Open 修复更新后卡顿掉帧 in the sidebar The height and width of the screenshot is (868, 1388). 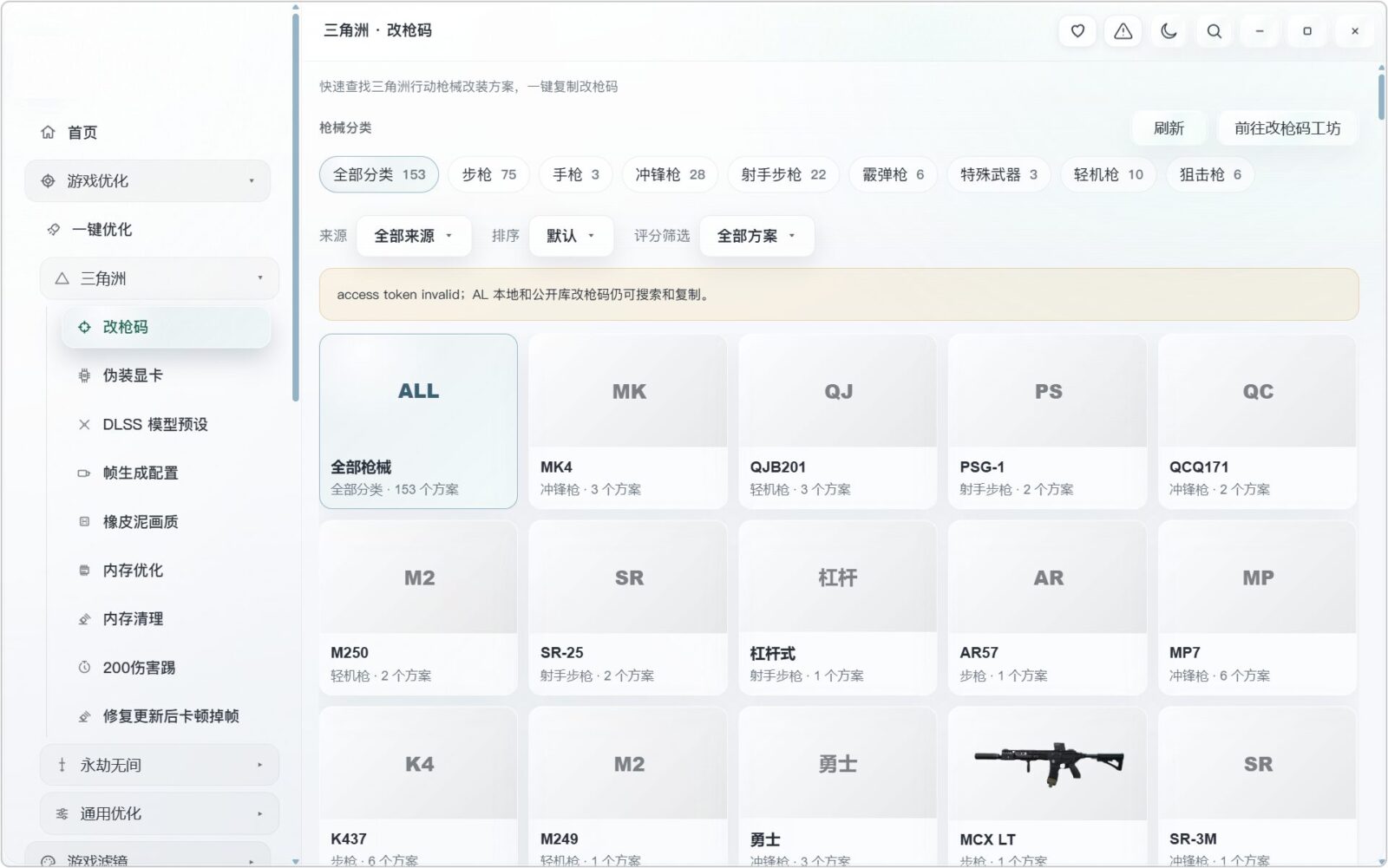point(165,716)
